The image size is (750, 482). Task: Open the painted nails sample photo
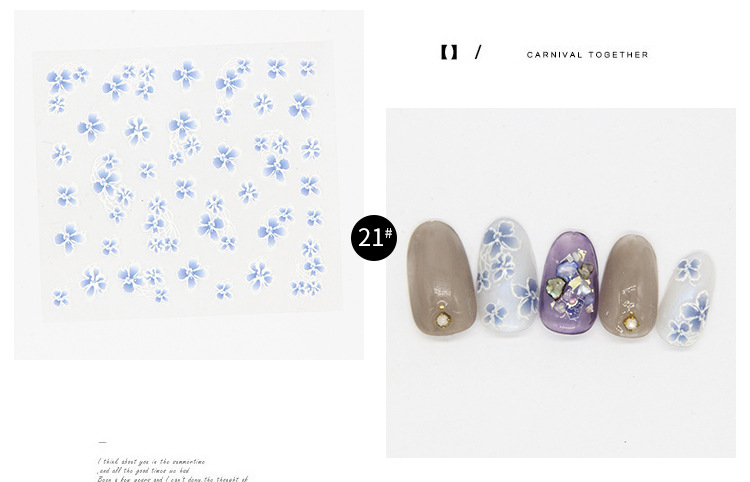pos(561,283)
